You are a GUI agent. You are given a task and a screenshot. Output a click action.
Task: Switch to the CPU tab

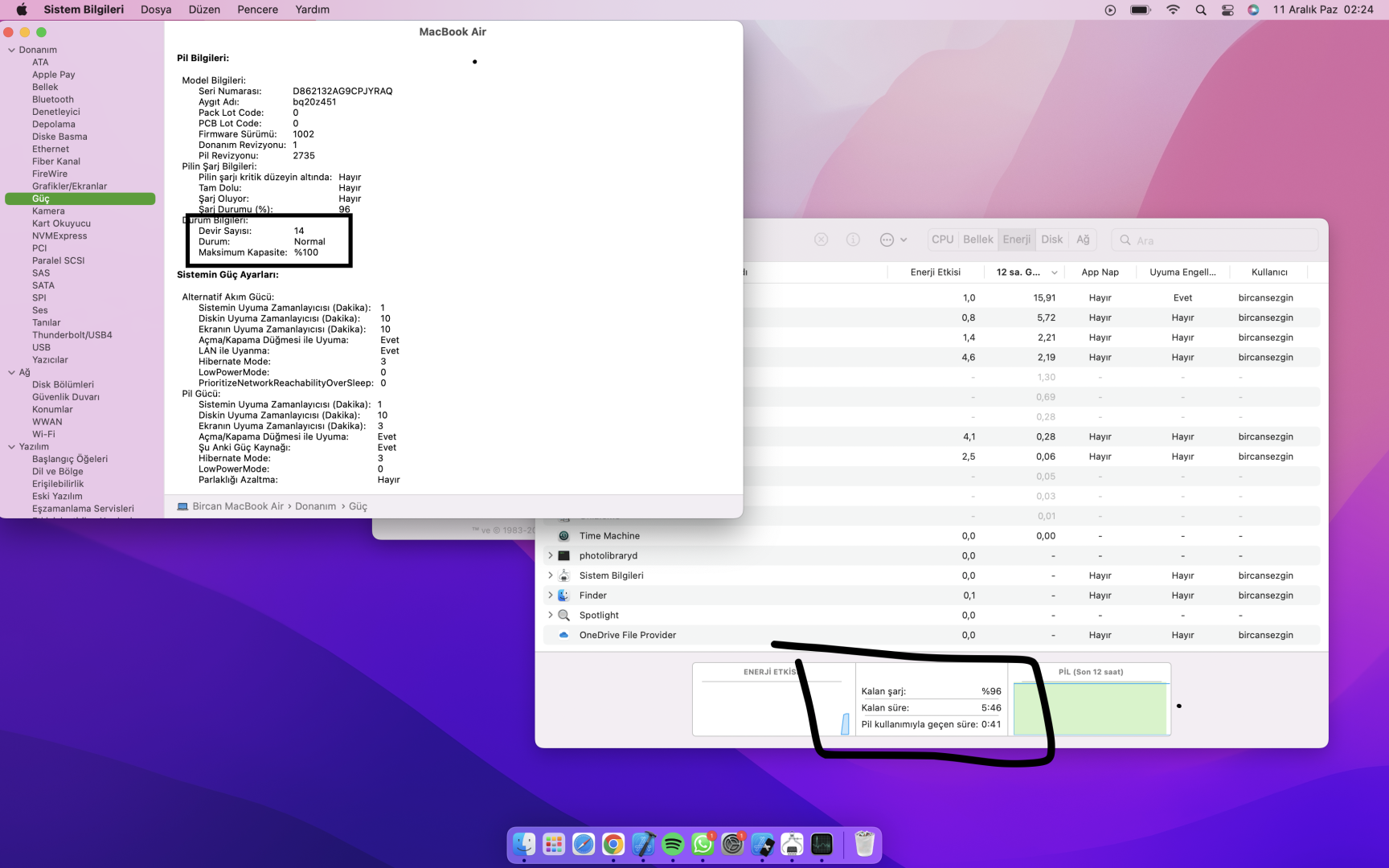pos(943,240)
